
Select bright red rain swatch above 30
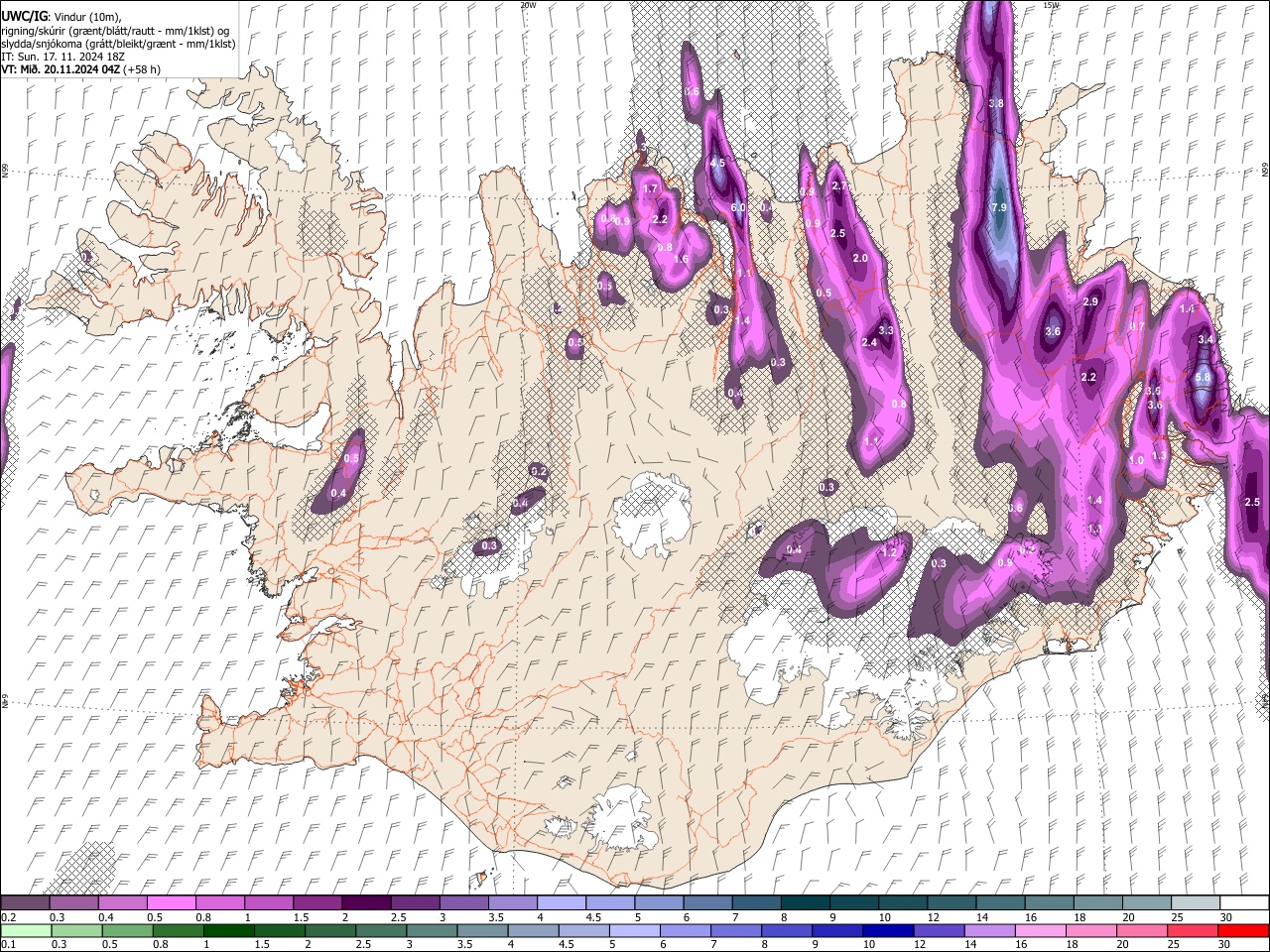tap(1242, 930)
